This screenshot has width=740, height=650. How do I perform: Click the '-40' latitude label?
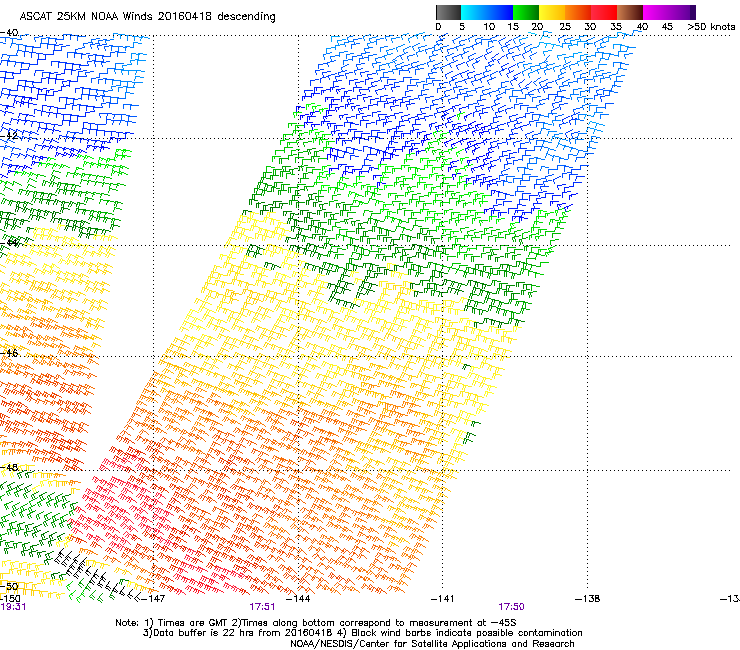9,33
